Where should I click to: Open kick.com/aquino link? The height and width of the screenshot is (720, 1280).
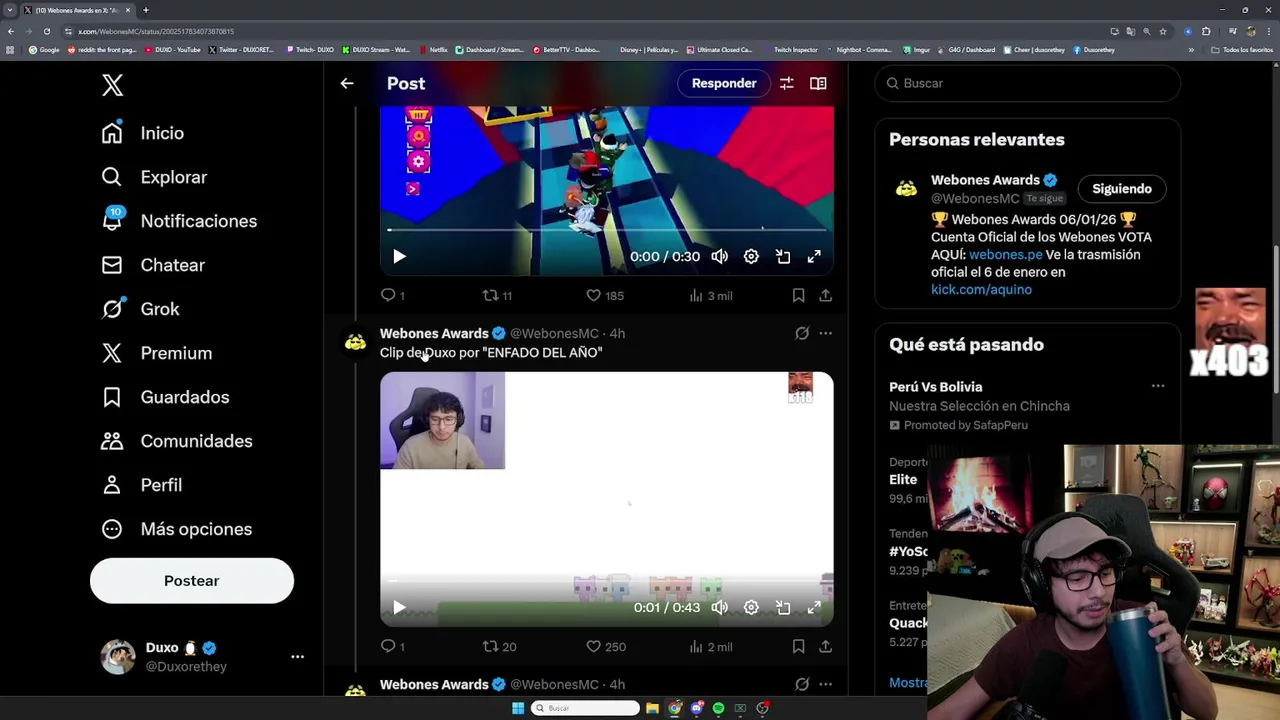981,290
